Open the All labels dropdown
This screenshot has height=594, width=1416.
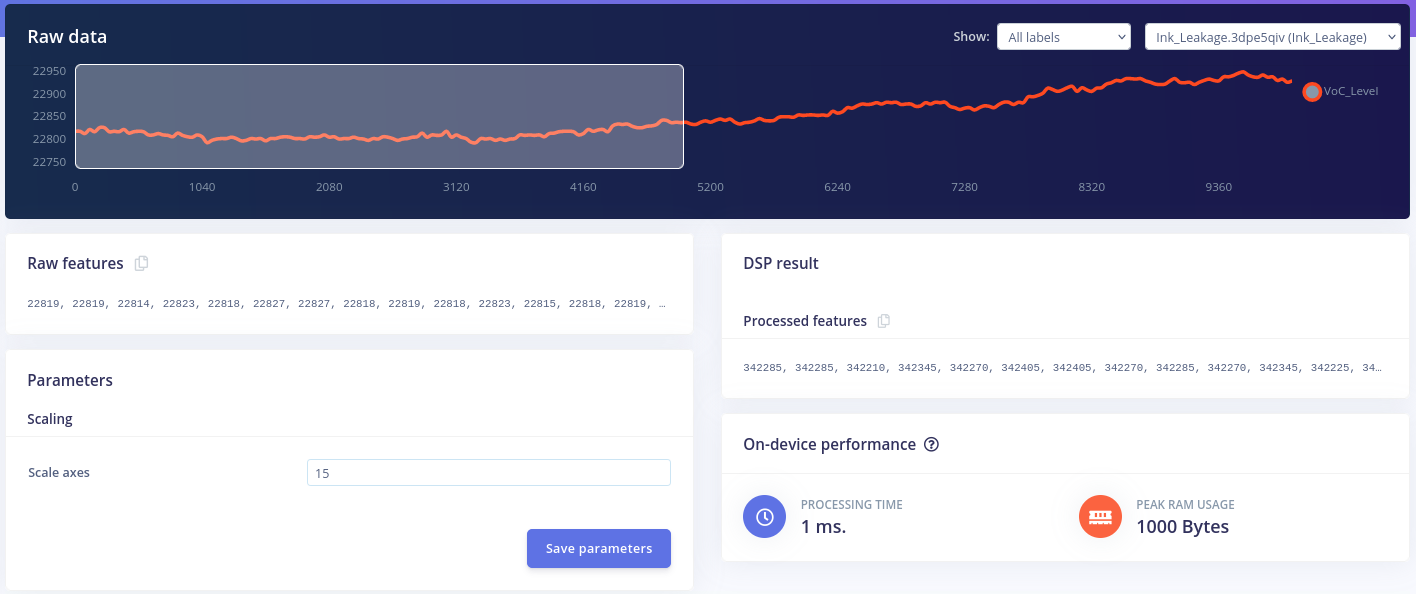[x=1064, y=37]
